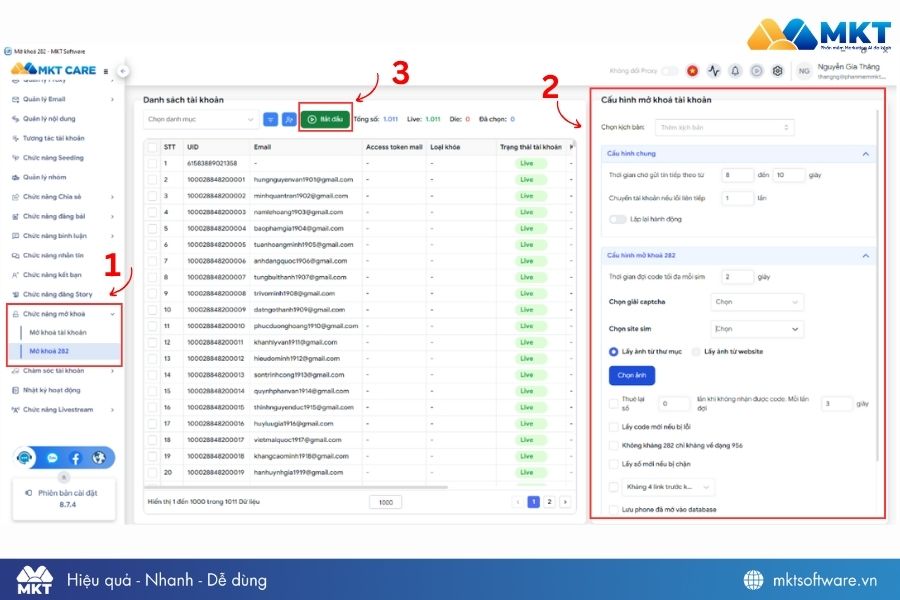Open the Kháng 4 link trước dropdown
900x600 pixels.
coord(668,487)
